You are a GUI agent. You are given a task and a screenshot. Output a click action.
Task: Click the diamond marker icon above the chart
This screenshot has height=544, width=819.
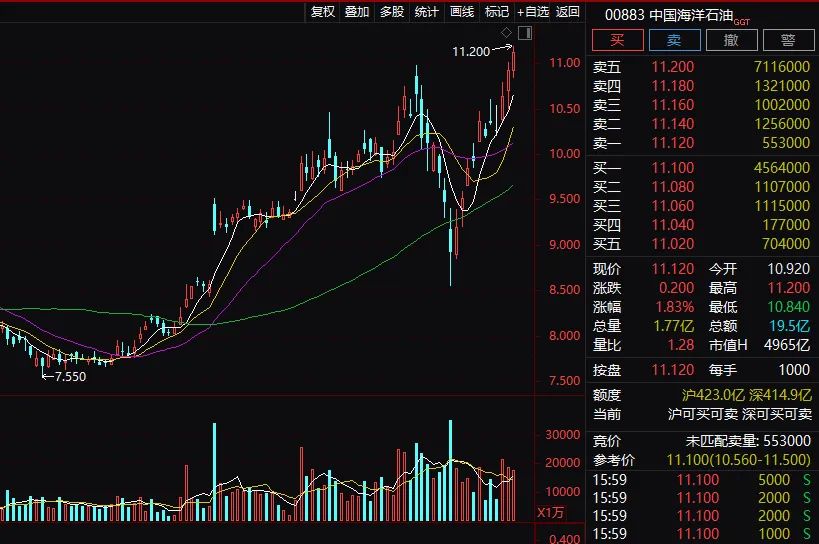tap(507, 33)
